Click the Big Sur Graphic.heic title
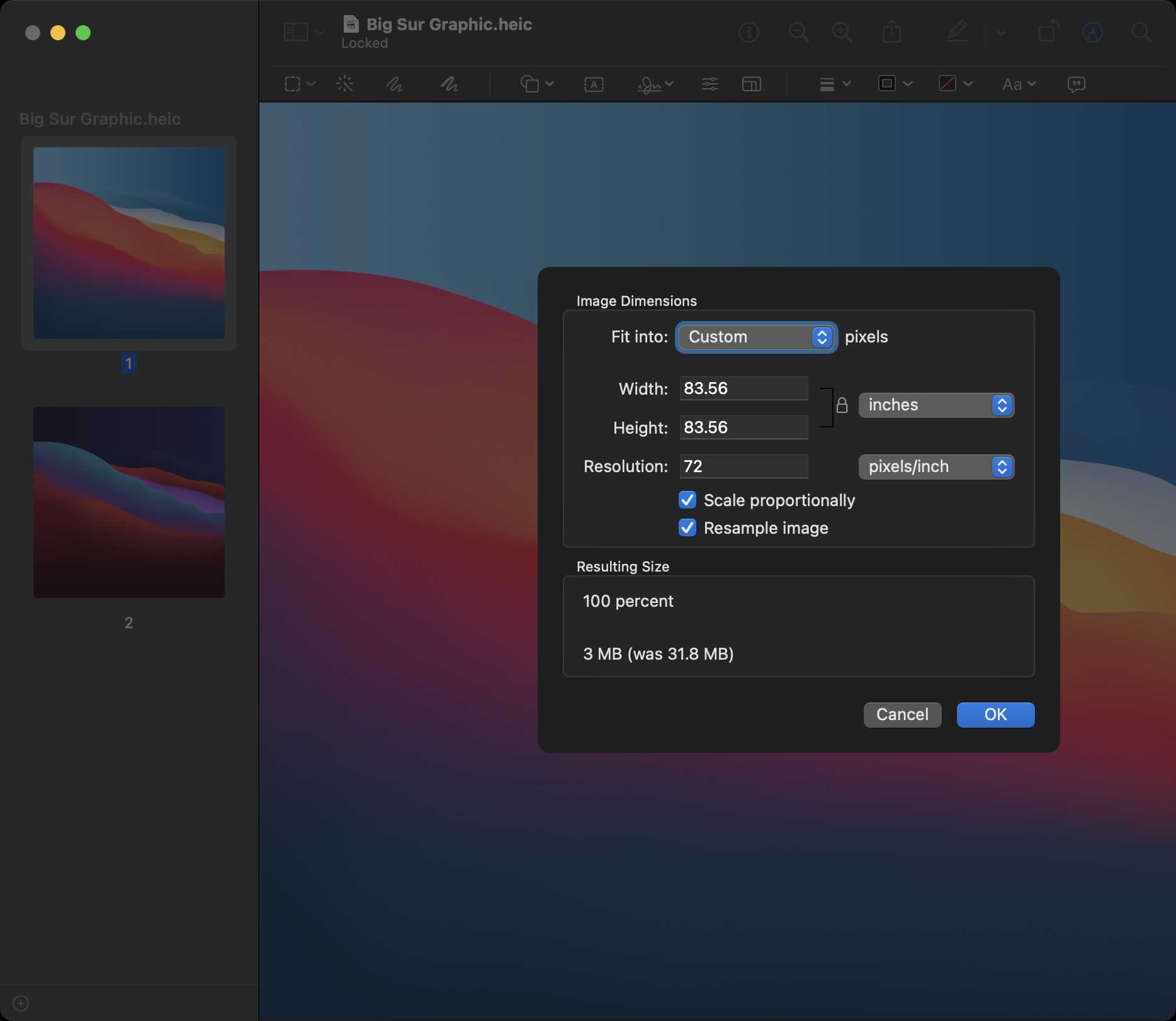The width and height of the screenshot is (1176, 1021). click(449, 24)
